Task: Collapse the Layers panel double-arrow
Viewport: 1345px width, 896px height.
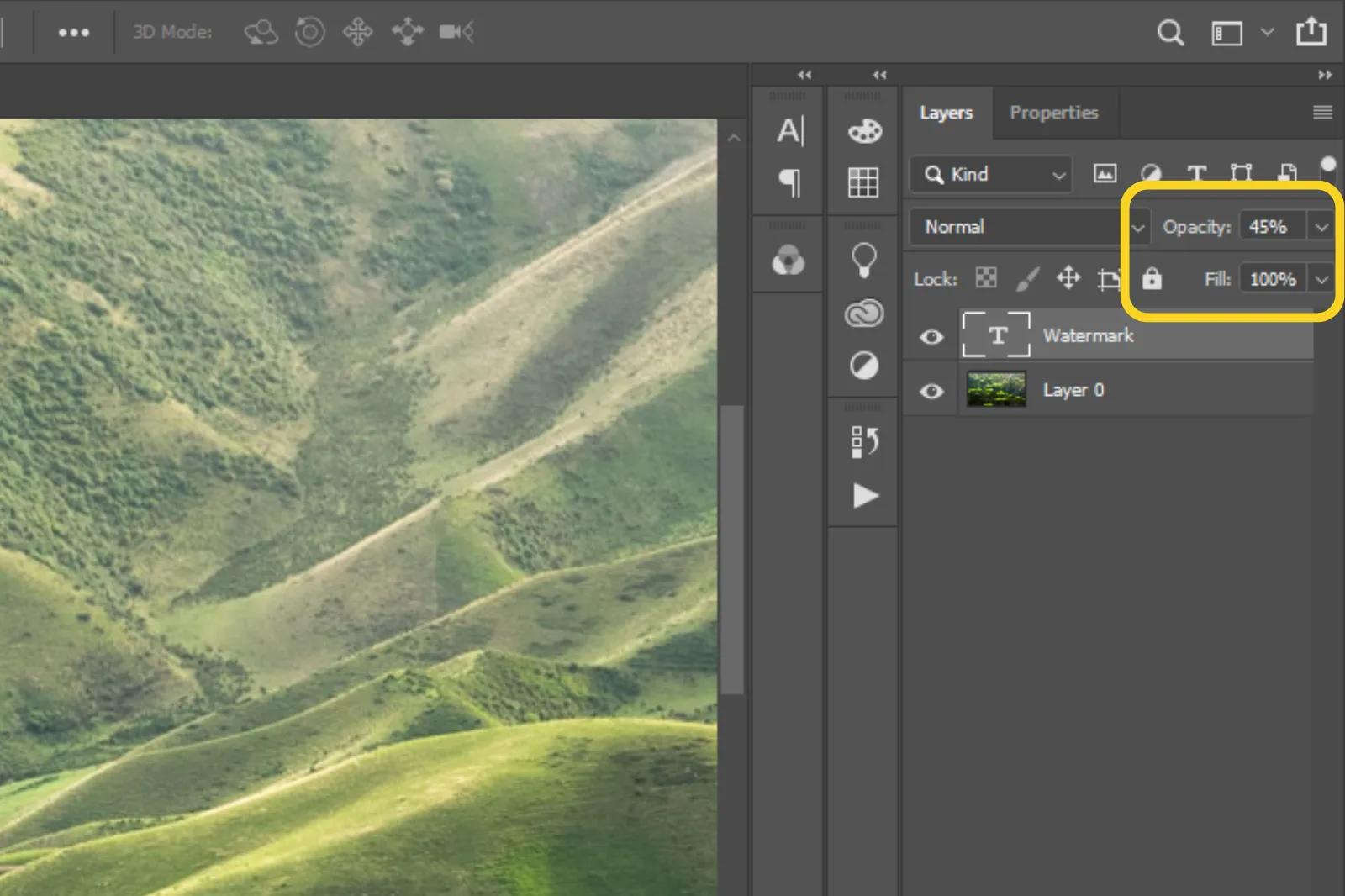Action: pyautogui.click(x=1325, y=75)
